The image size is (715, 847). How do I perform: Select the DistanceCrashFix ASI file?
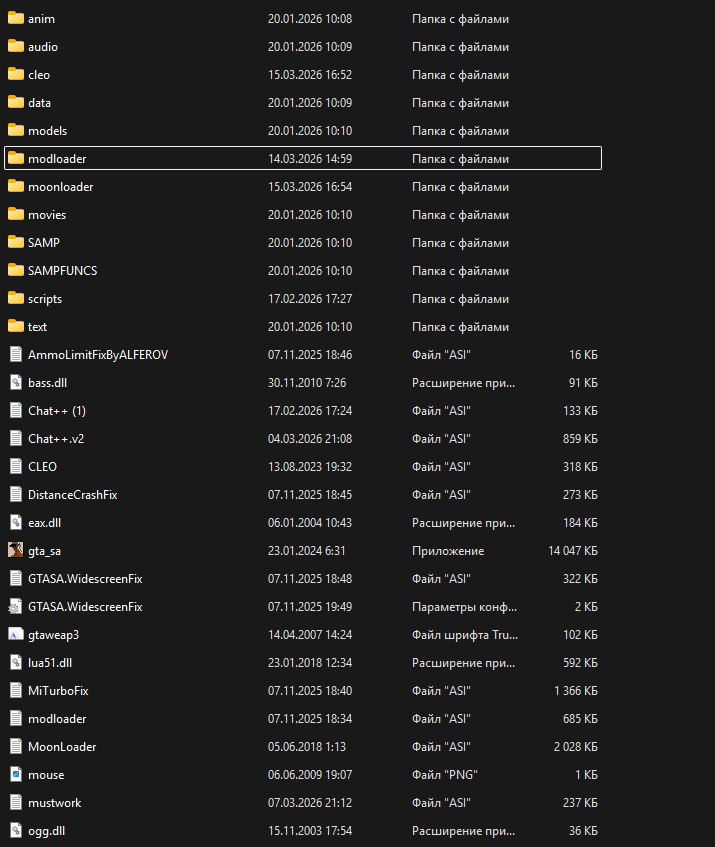point(72,495)
